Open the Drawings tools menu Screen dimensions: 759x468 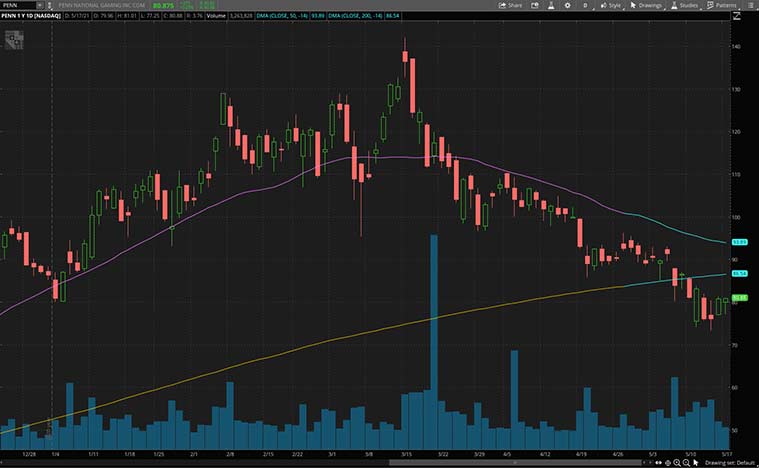click(x=647, y=5)
